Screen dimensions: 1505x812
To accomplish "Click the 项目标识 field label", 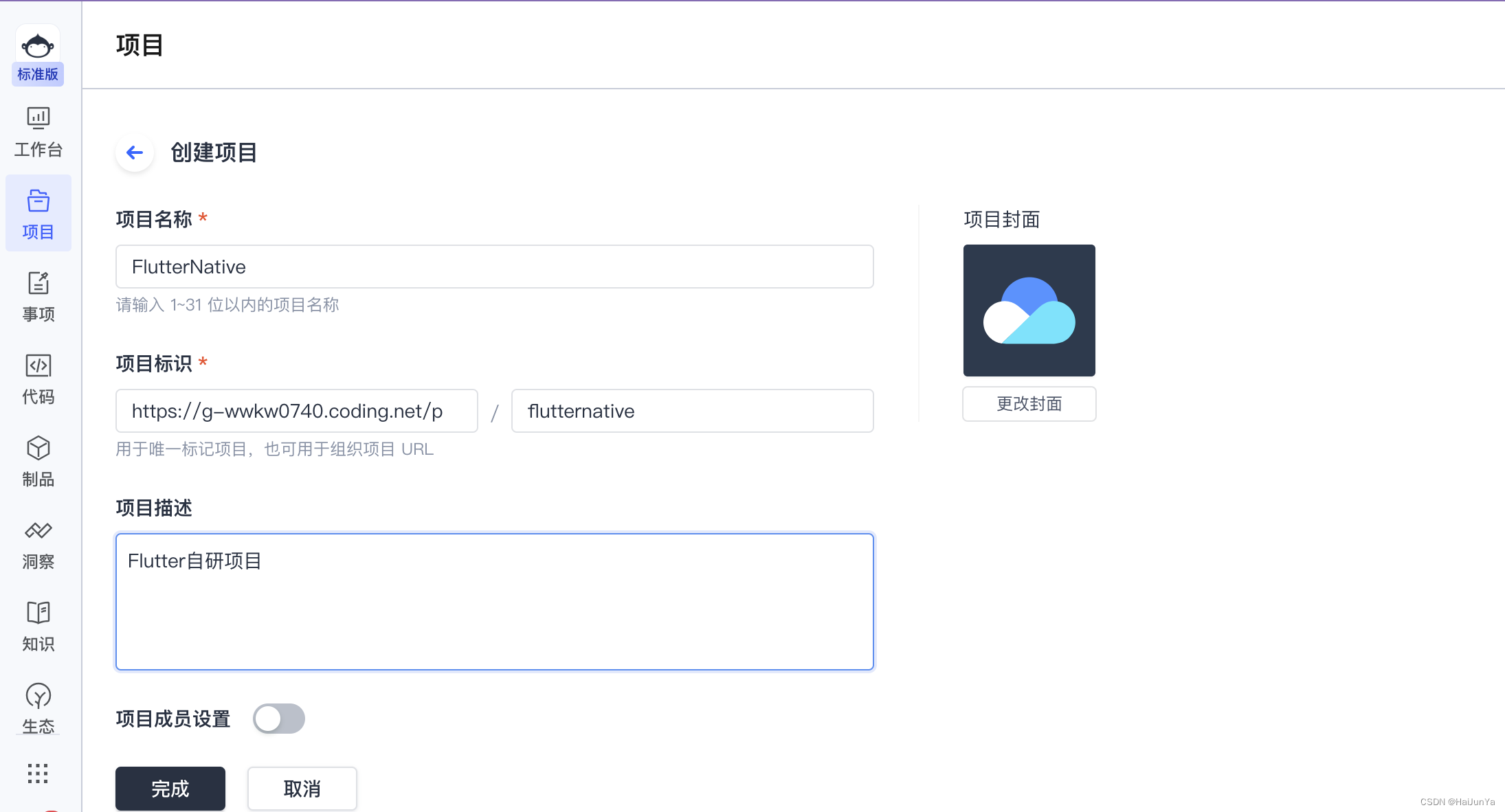I will (154, 364).
